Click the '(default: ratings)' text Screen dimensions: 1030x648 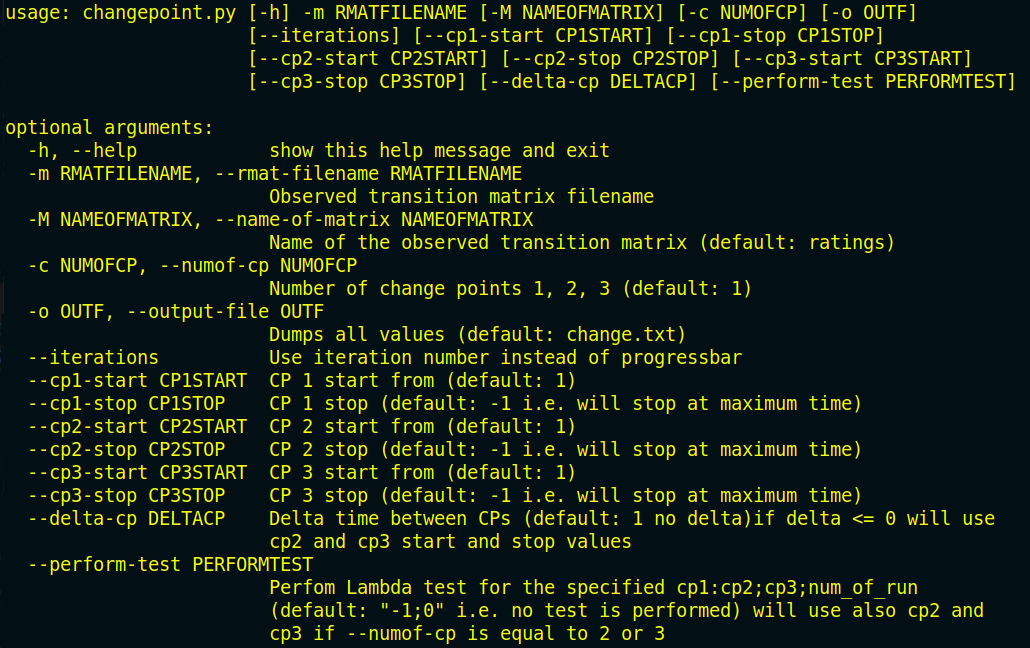(797, 243)
